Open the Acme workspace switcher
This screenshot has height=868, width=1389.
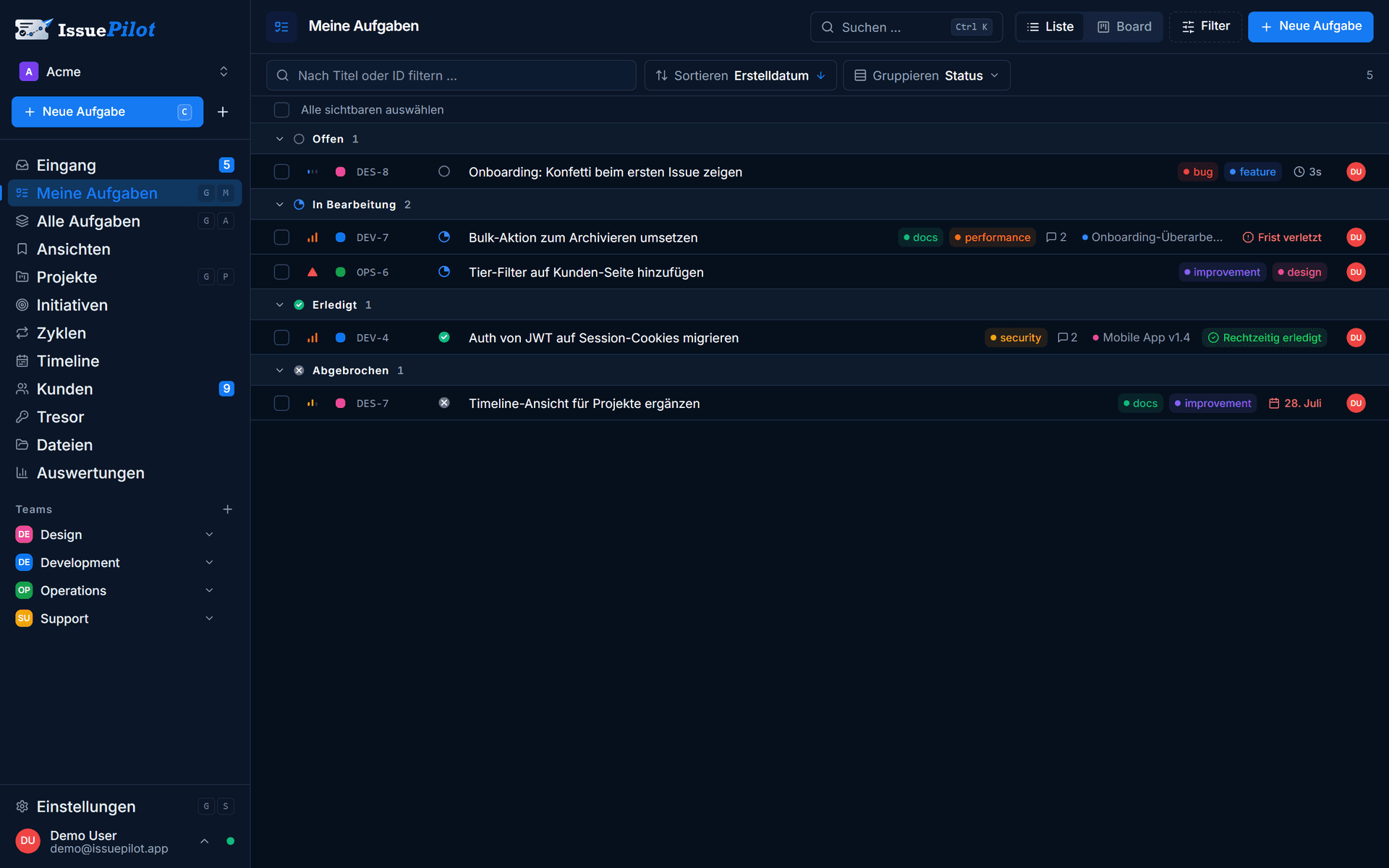tap(124, 72)
